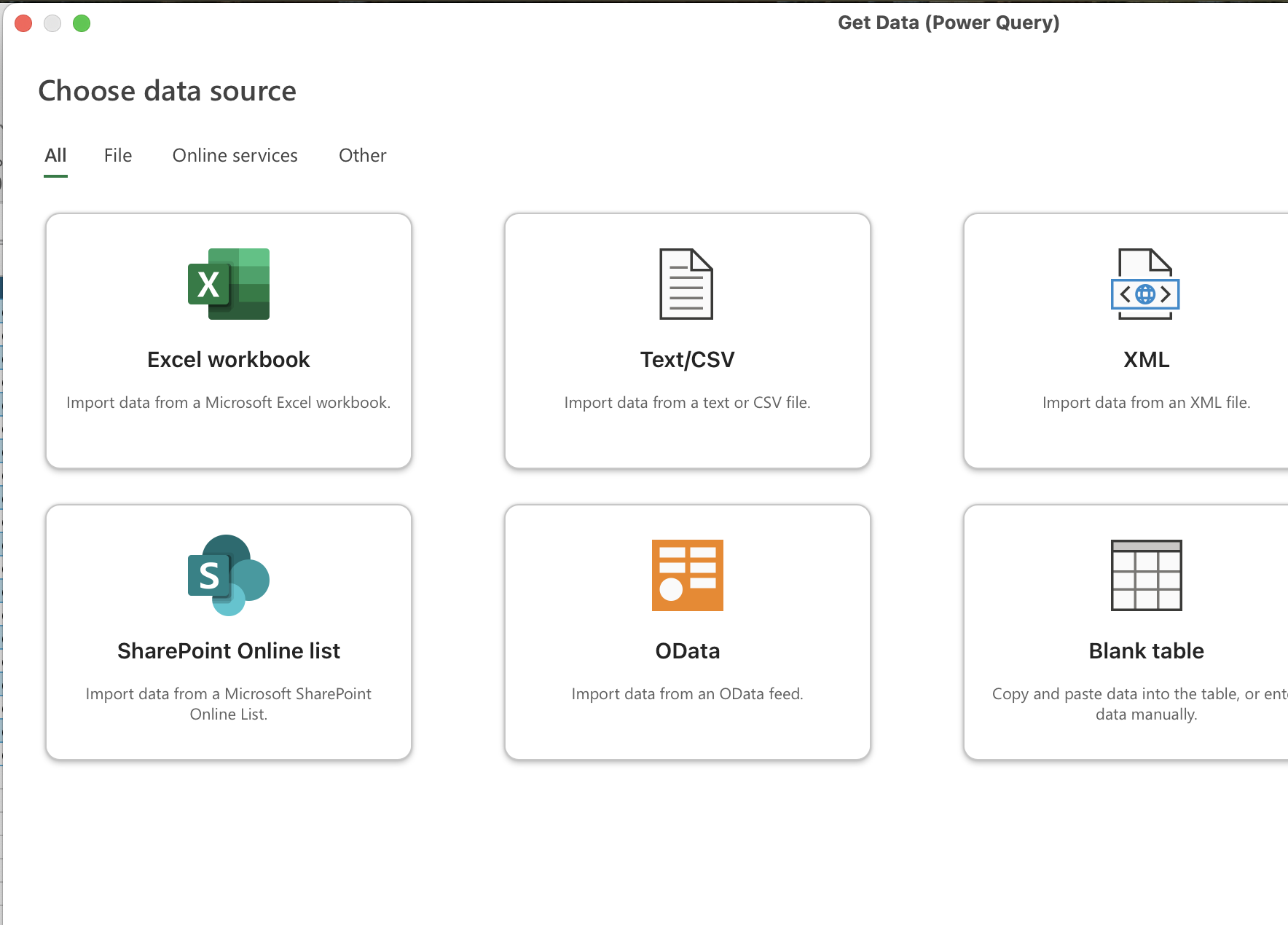The image size is (1288, 925).
Task: Select the All tab
Action: (55, 155)
